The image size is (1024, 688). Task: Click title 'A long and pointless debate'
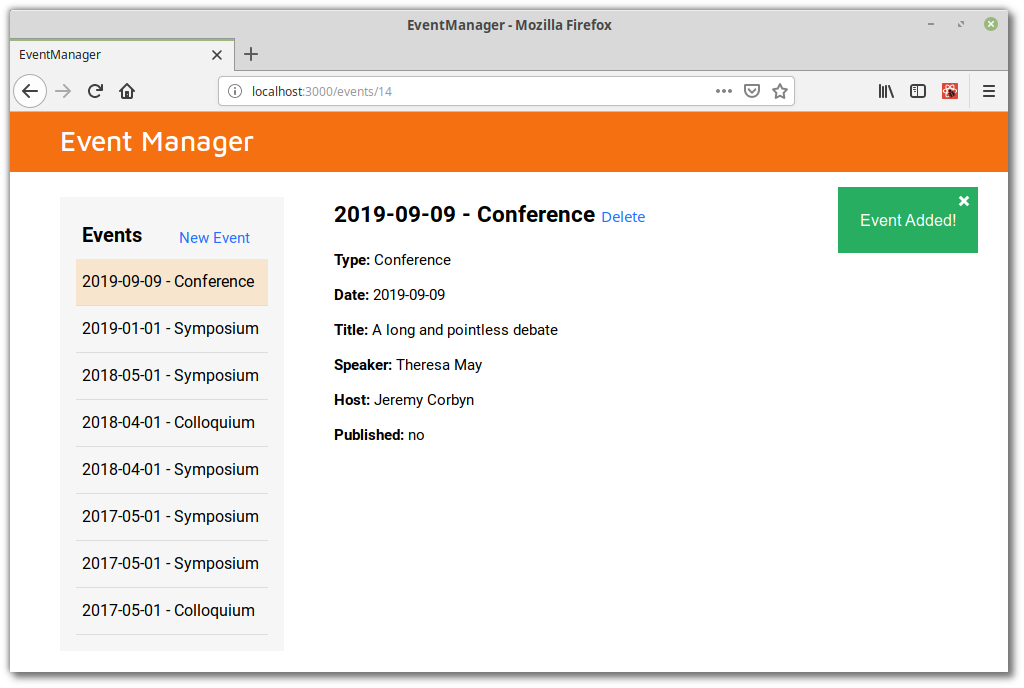click(x=465, y=330)
